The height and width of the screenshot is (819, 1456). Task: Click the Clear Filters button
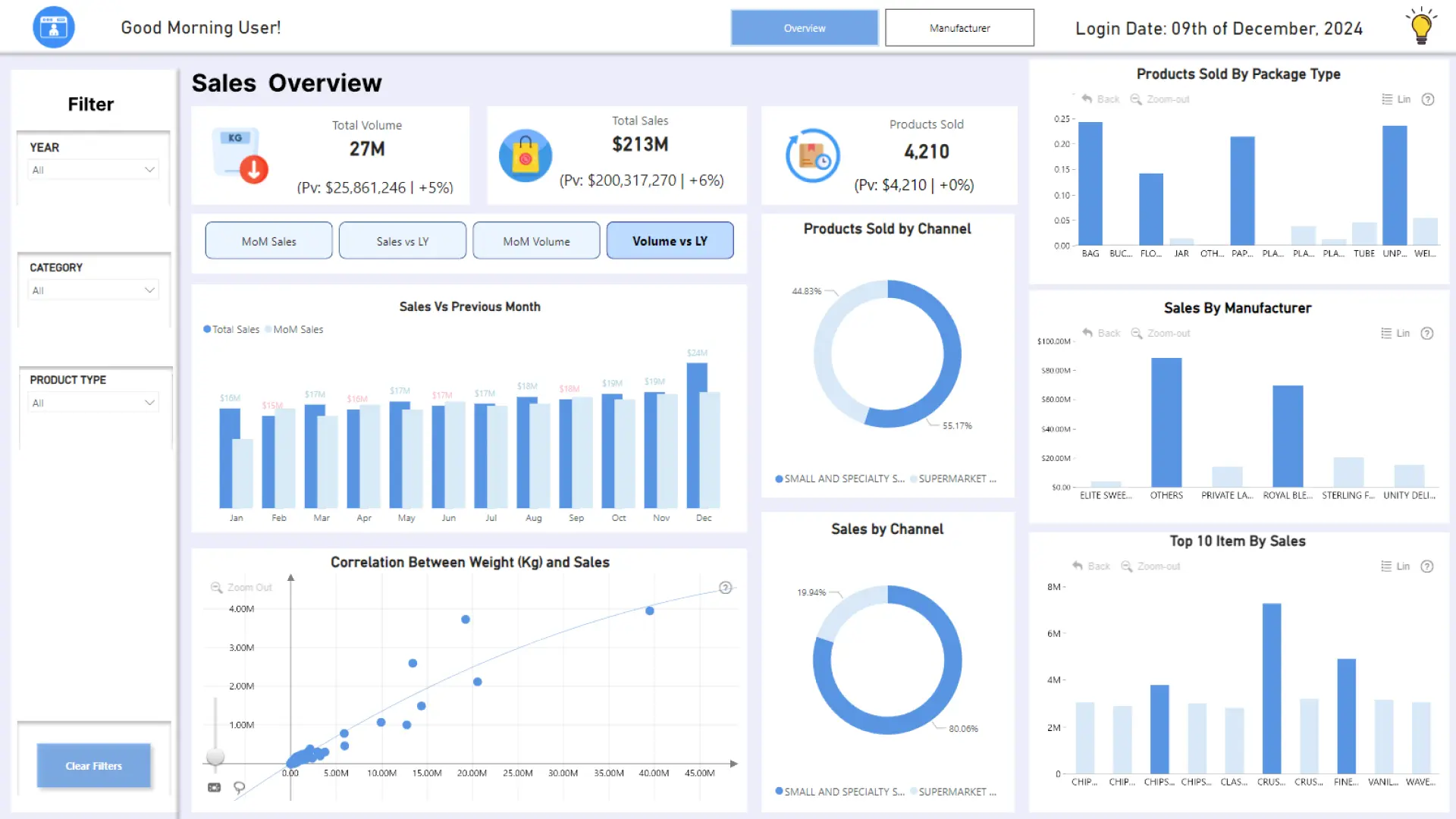coord(93,766)
